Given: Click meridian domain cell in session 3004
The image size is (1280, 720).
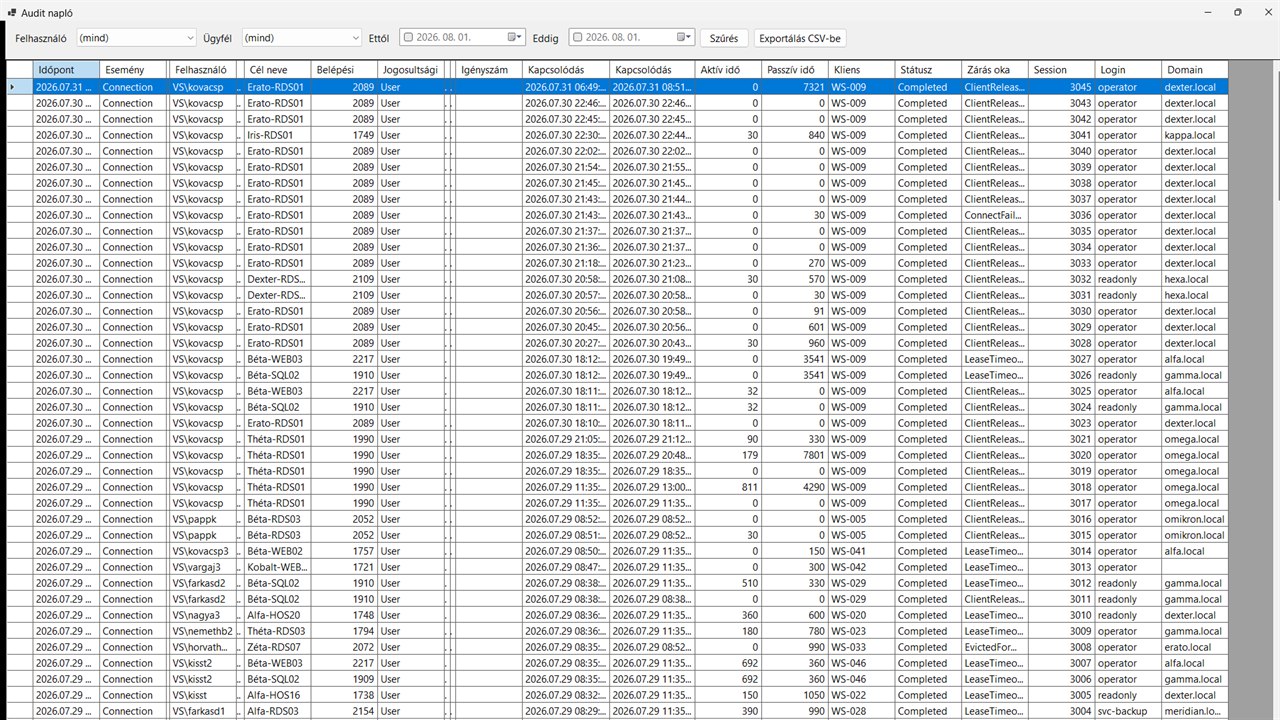Looking at the screenshot, I should 1195,711.
